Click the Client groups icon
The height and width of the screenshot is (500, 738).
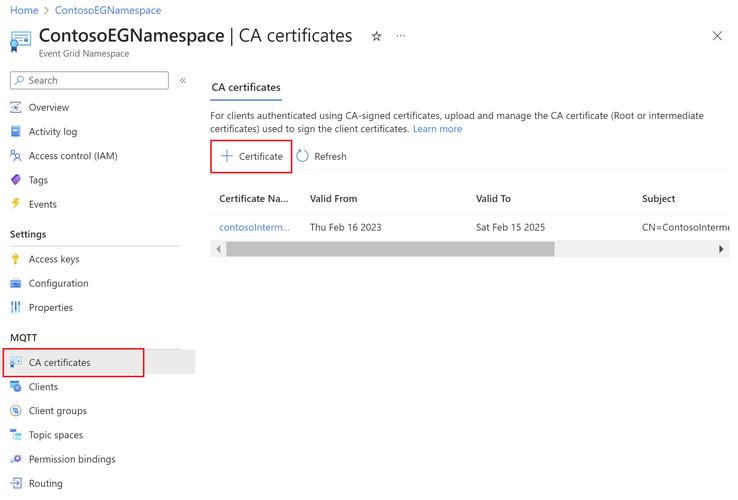point(16,411)
